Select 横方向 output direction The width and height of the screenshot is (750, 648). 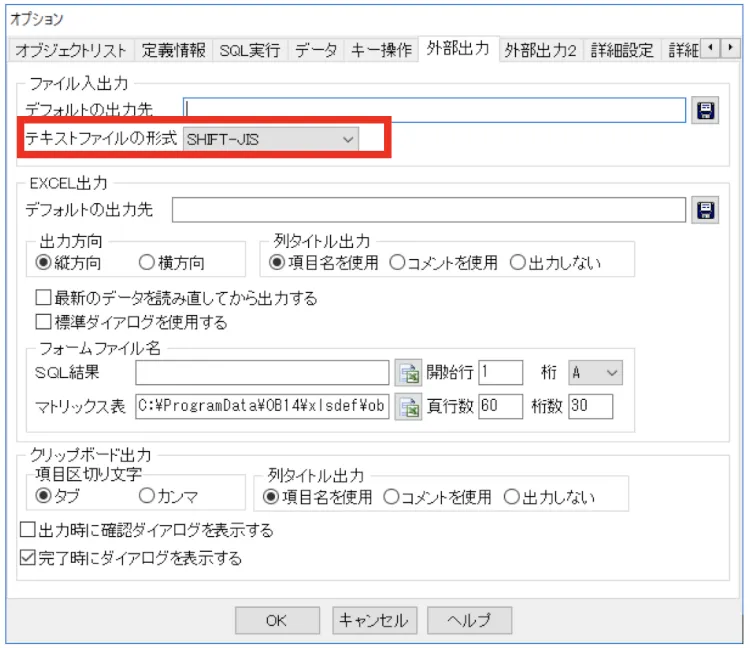click(x=171, y=263)
